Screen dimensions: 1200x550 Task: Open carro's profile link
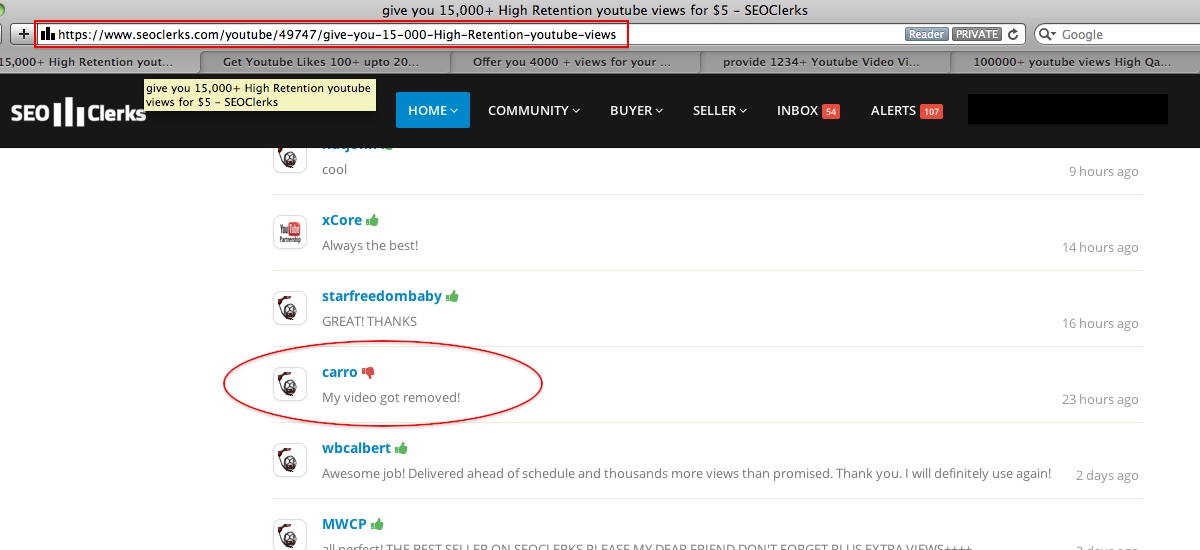(x=340, y=372)
